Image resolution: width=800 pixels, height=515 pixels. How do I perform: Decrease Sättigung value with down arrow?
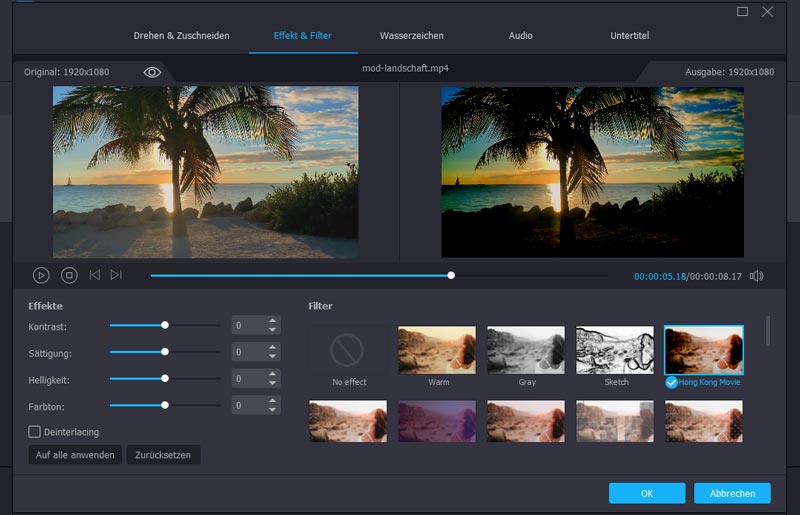pyautogui.click(x=273, y=357)
